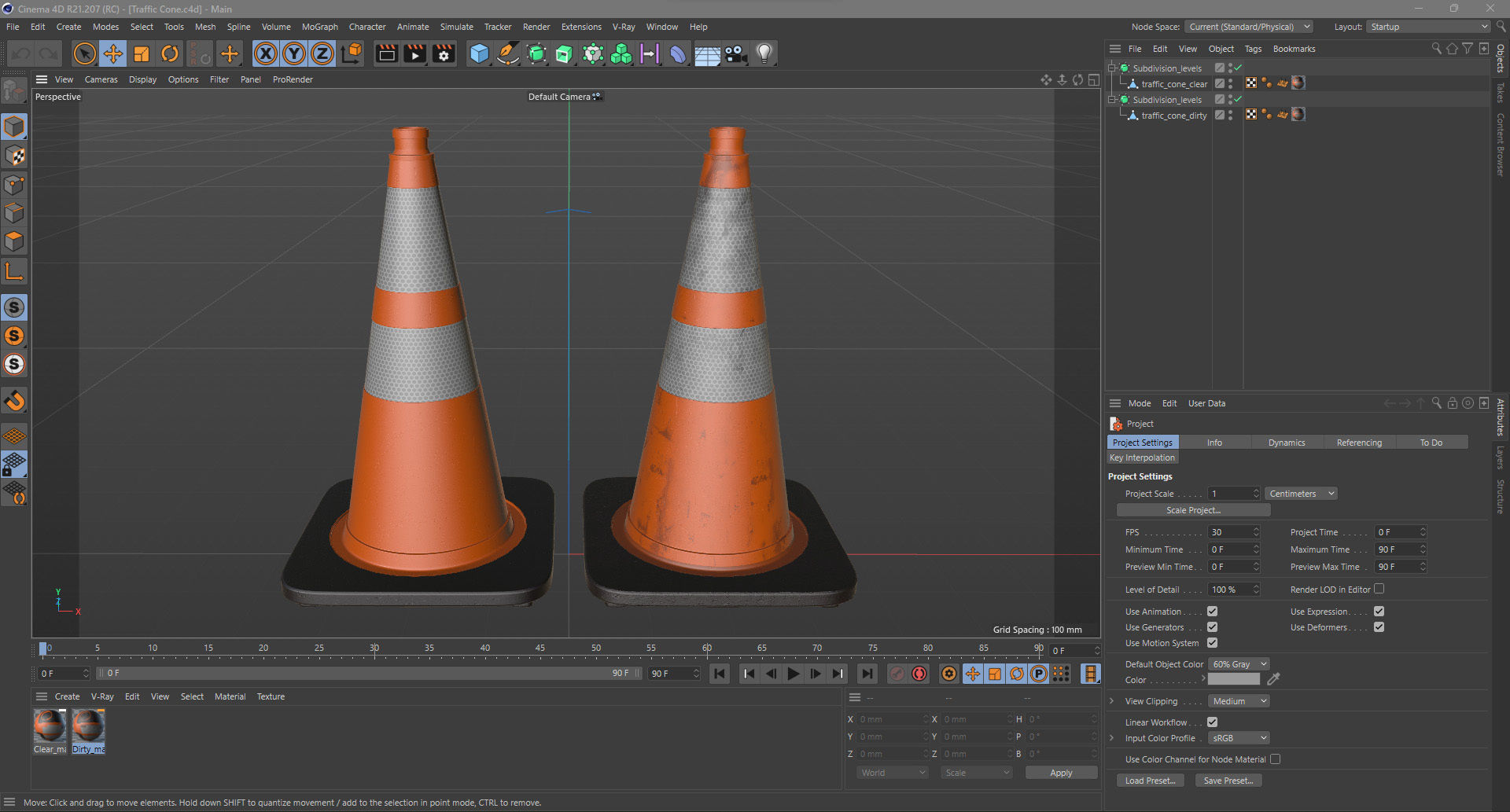The width and height of the screenshot is (1510, 812).
Task: Collapse second Subdivision_levels tree item
Action: tap(1112, 100)
